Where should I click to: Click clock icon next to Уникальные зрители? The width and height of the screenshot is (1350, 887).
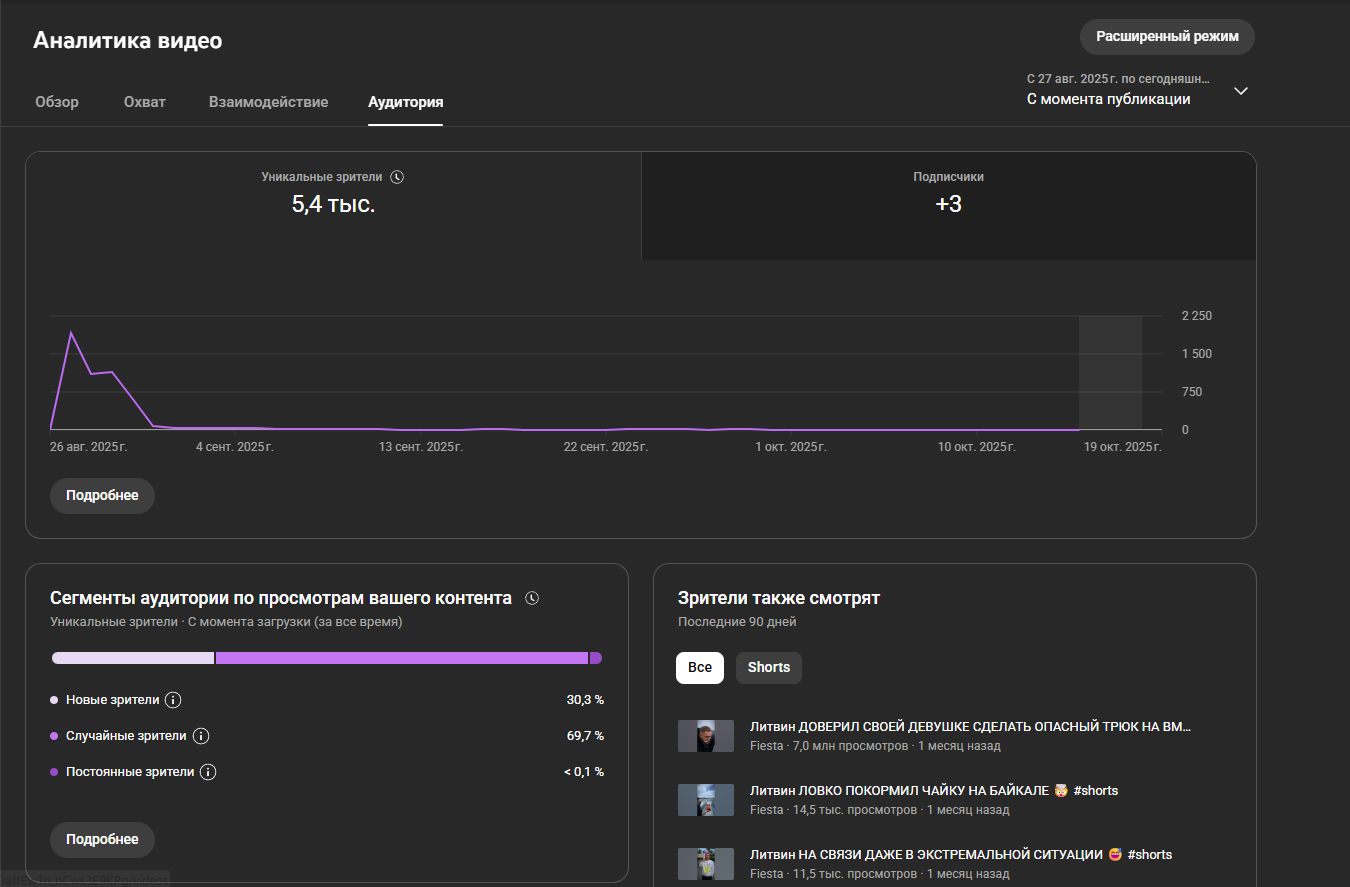click(397, 177)
